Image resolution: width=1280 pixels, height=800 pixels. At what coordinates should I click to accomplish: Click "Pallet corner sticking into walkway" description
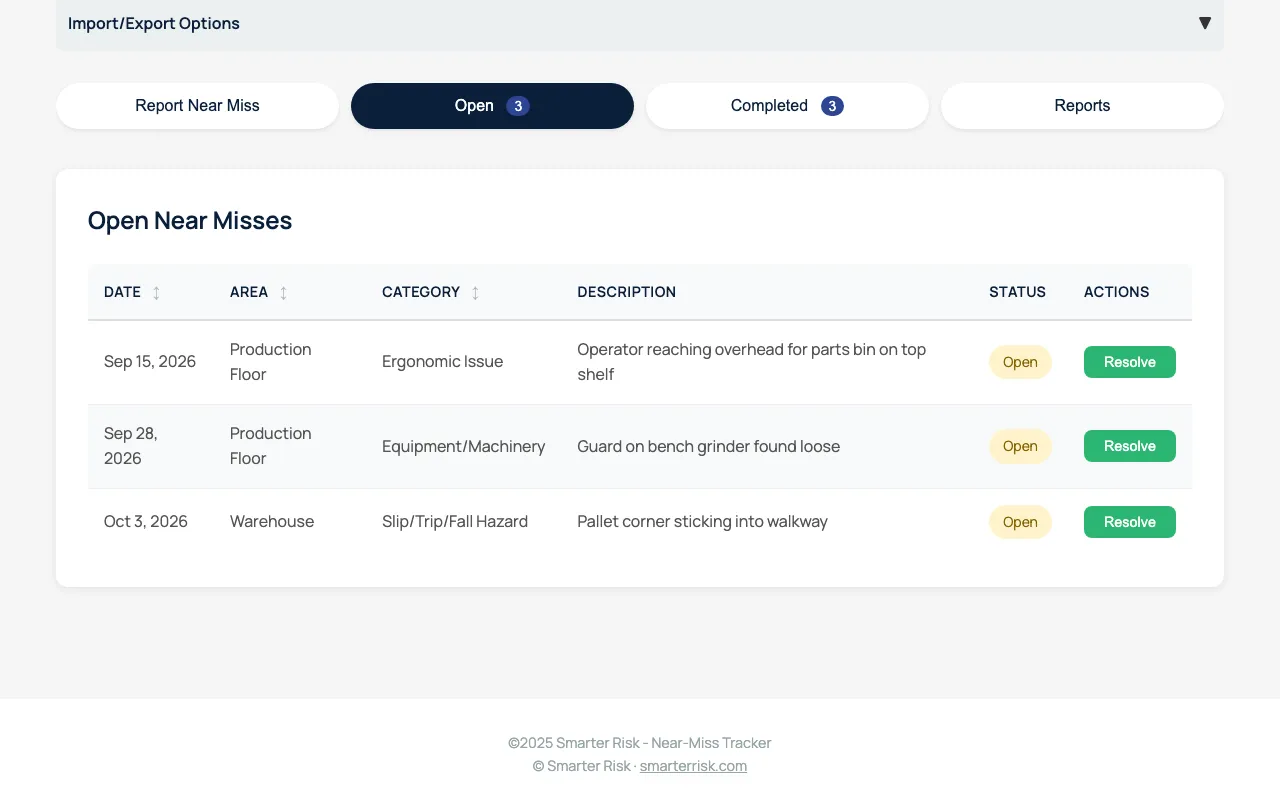702,522
